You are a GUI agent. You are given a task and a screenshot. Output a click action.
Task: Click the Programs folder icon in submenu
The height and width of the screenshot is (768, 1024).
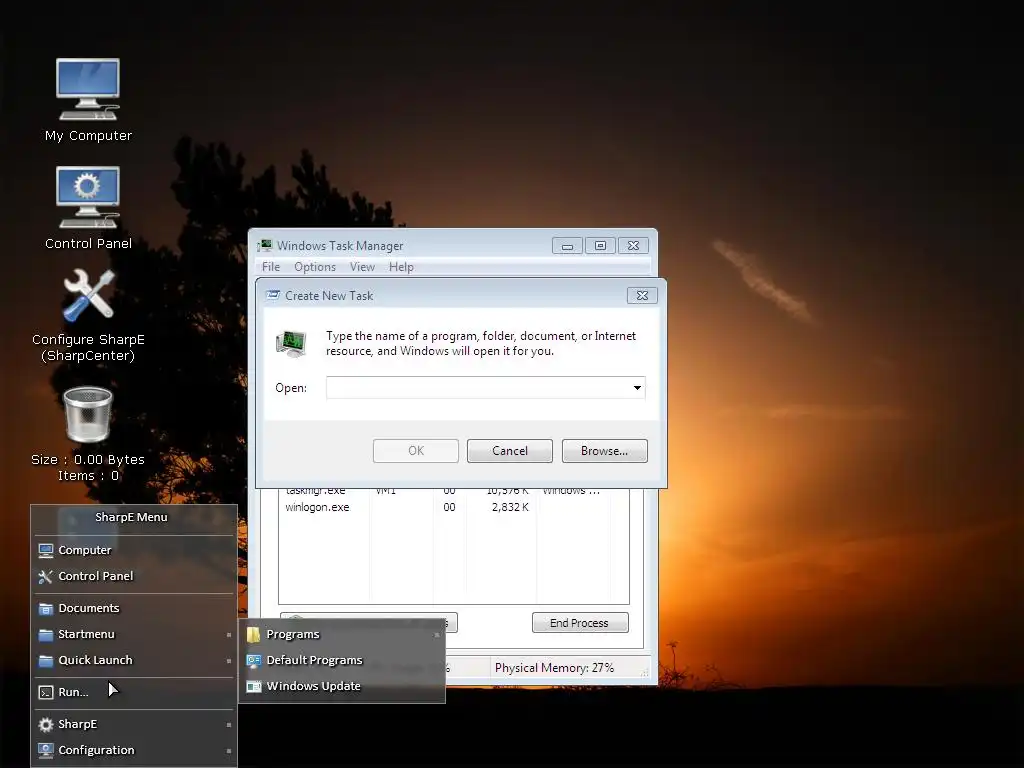click(253, 634)
